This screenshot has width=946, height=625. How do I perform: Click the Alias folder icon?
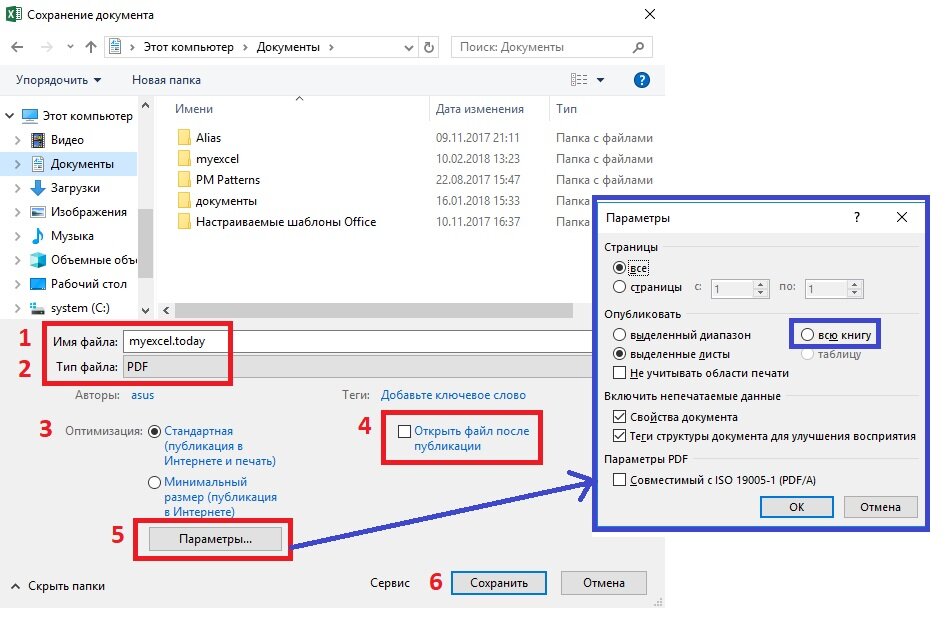[184, 138]
